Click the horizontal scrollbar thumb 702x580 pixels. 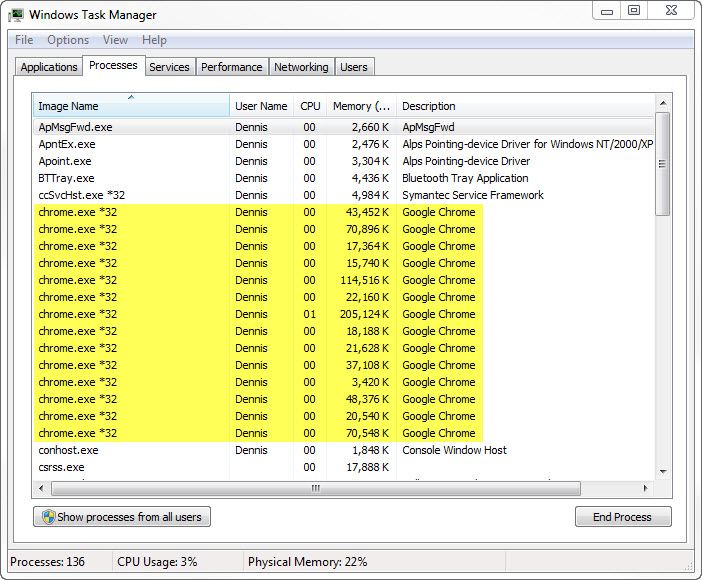(316, 488)
